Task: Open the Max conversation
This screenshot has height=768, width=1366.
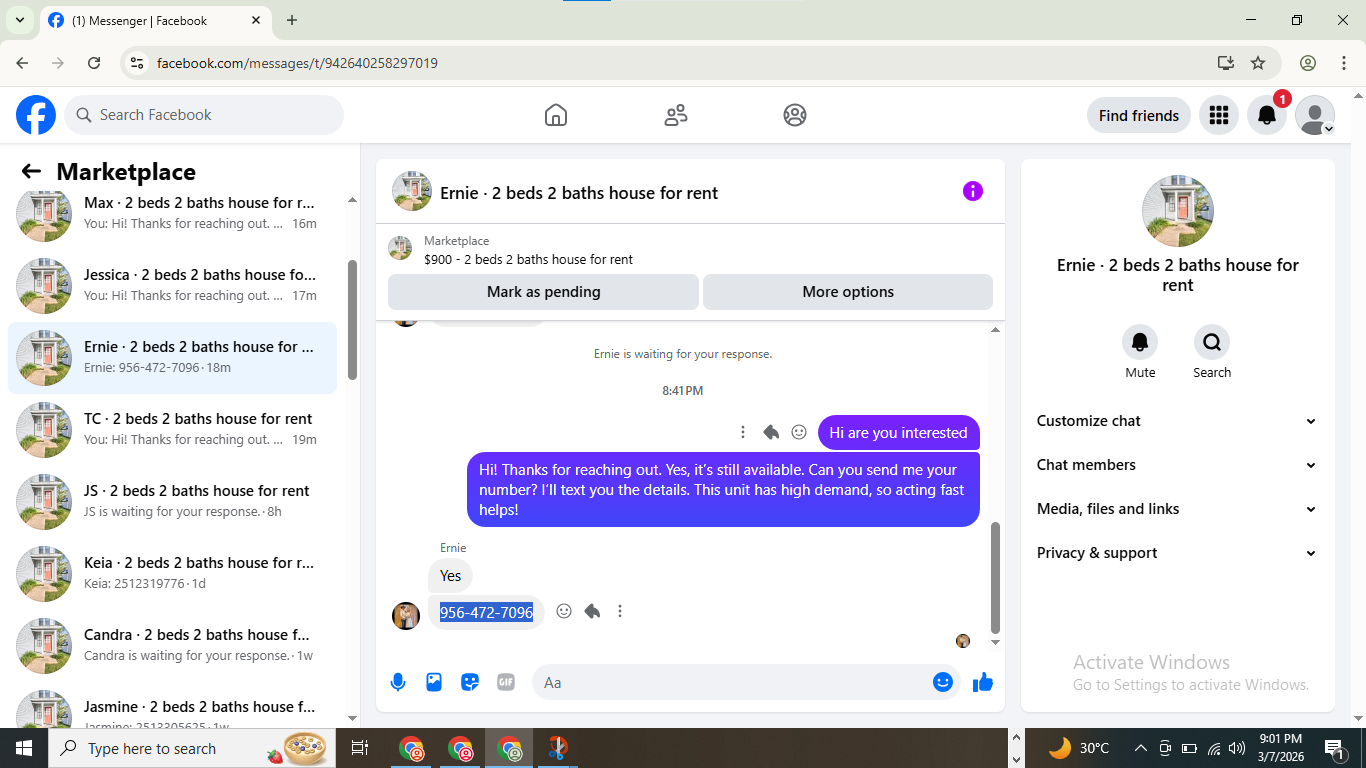Action: tap(172, 213)
